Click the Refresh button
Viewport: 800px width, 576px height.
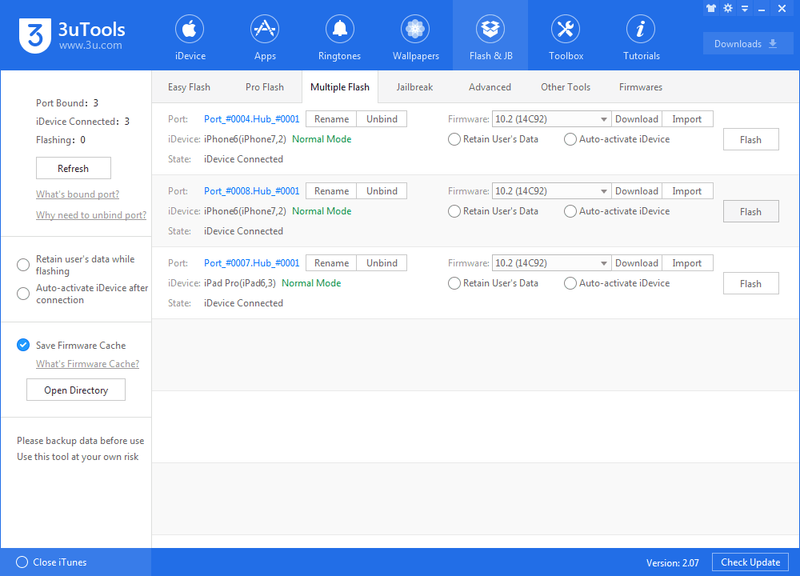(73, 168)
